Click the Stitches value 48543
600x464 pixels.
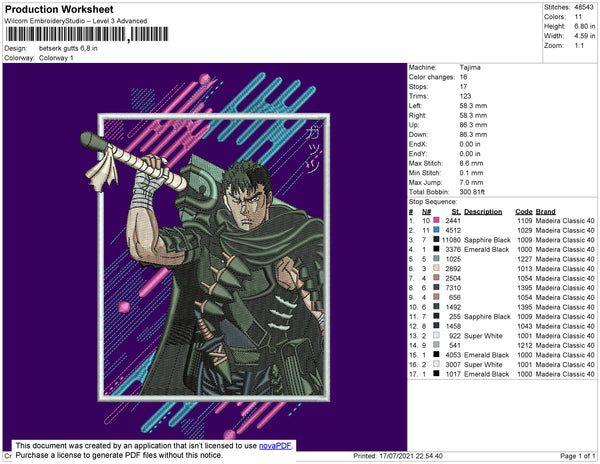point(584,7)
